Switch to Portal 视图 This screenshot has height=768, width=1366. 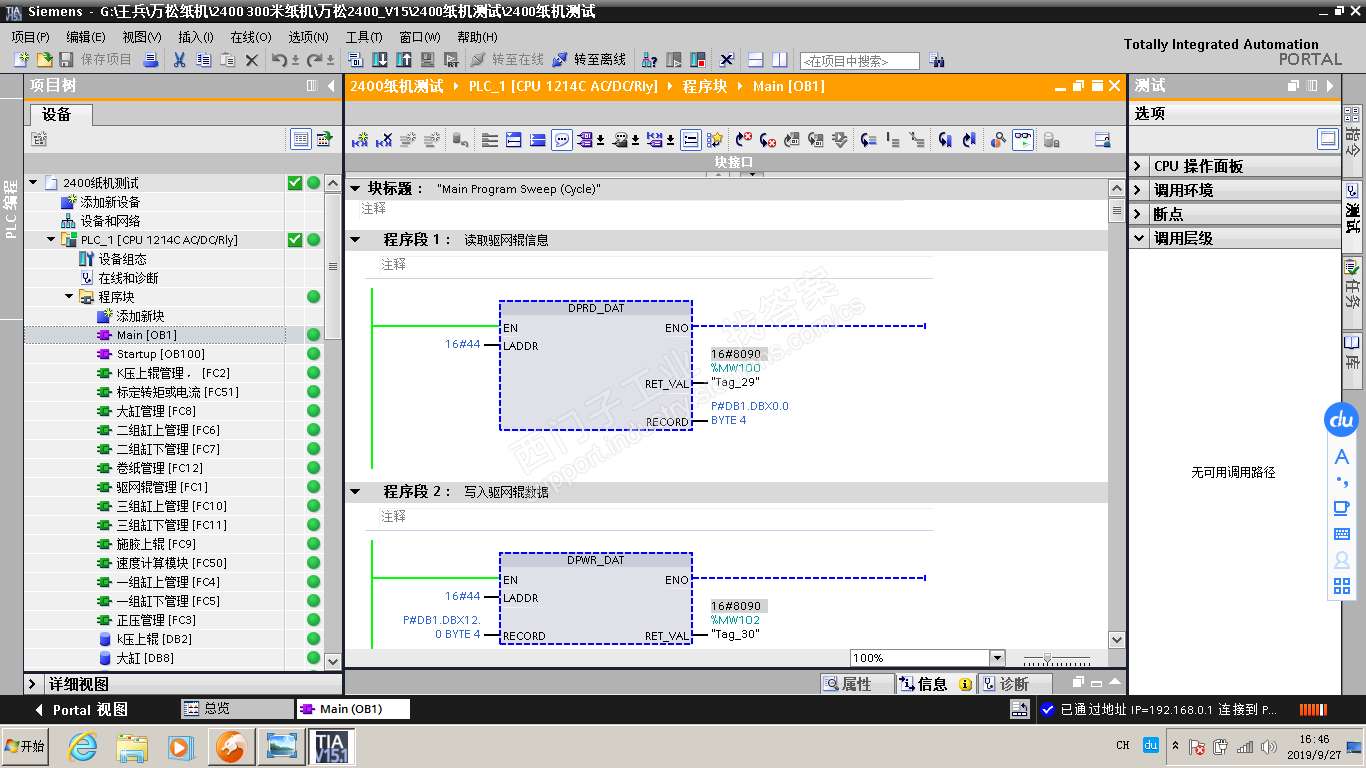[x=81, y=710]
